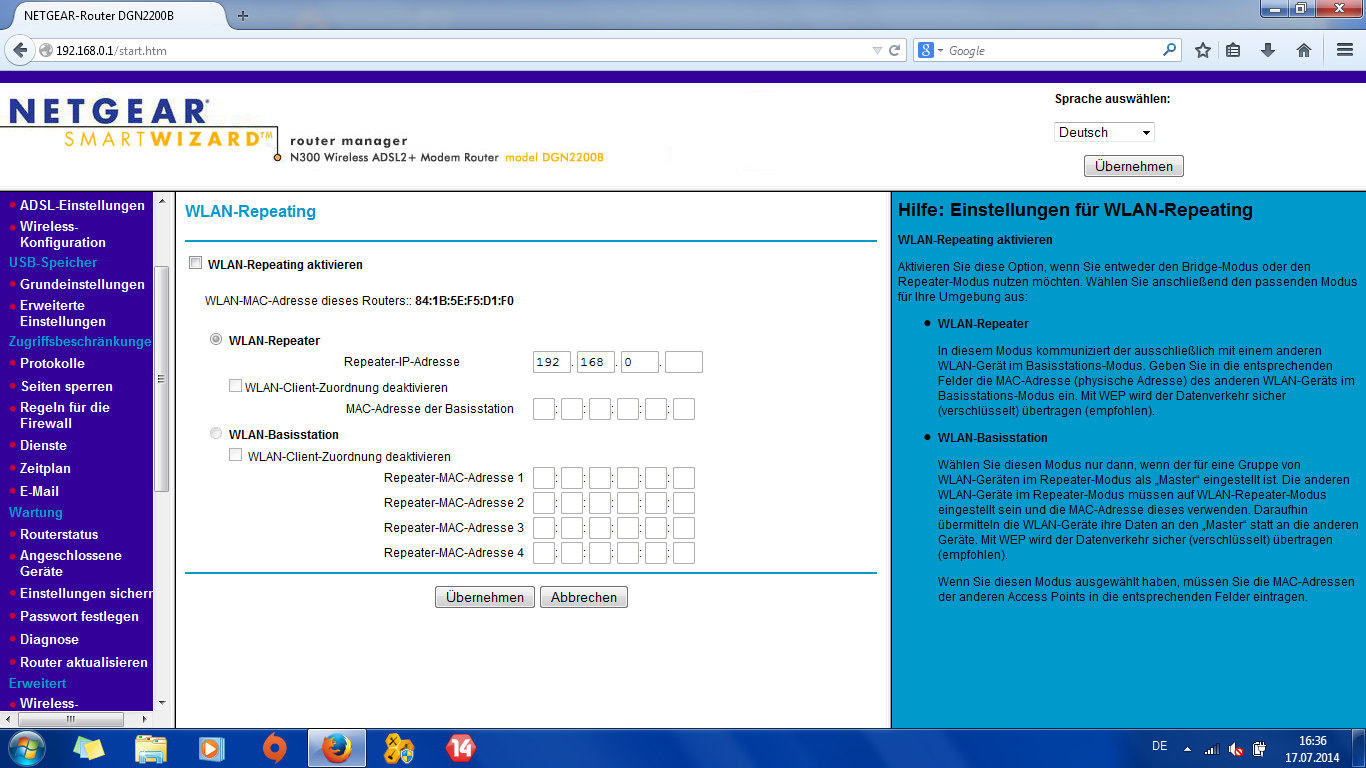The width and height of the screenshot is (1366, 768).
Task: Click Übernehmen below the WLAN-Repeating form
Action: coord(485,597)
